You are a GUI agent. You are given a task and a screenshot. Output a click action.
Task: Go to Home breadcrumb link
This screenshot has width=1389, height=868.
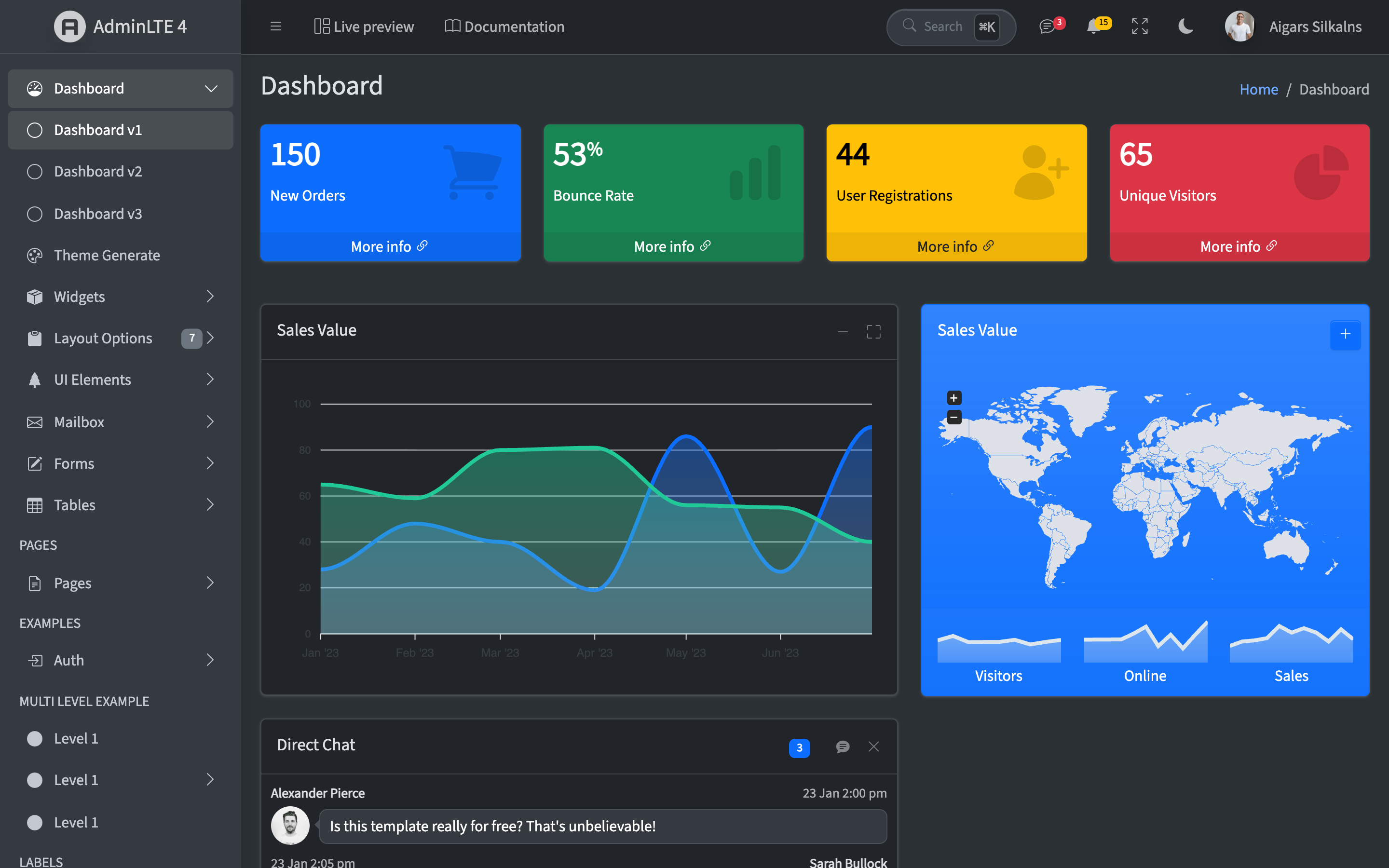1259,90
